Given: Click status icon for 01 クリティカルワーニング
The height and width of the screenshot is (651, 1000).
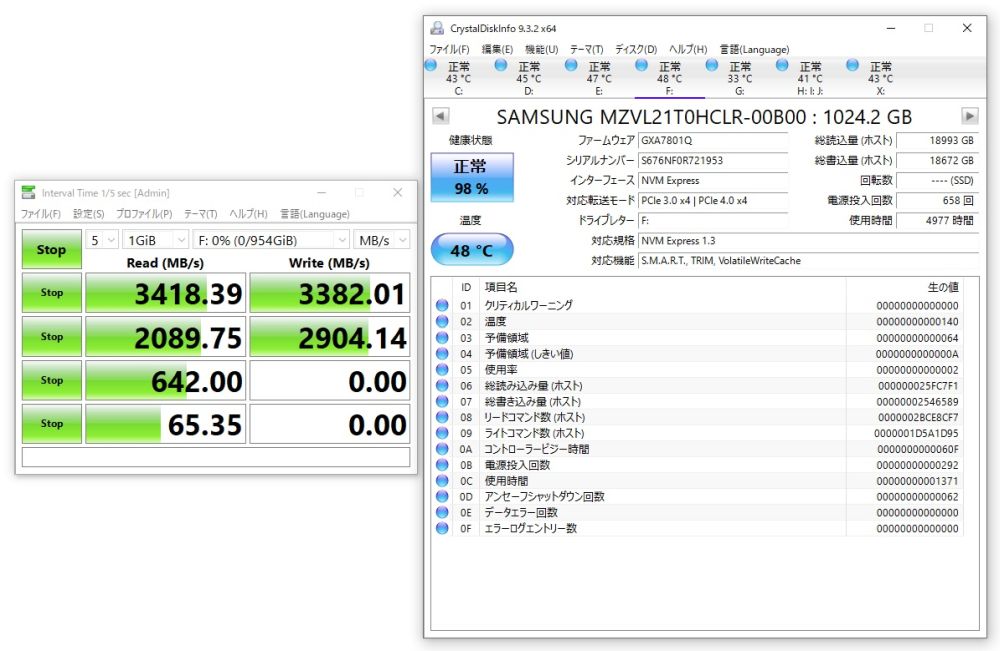Looking at the screenshot, I should coord(442,305).
